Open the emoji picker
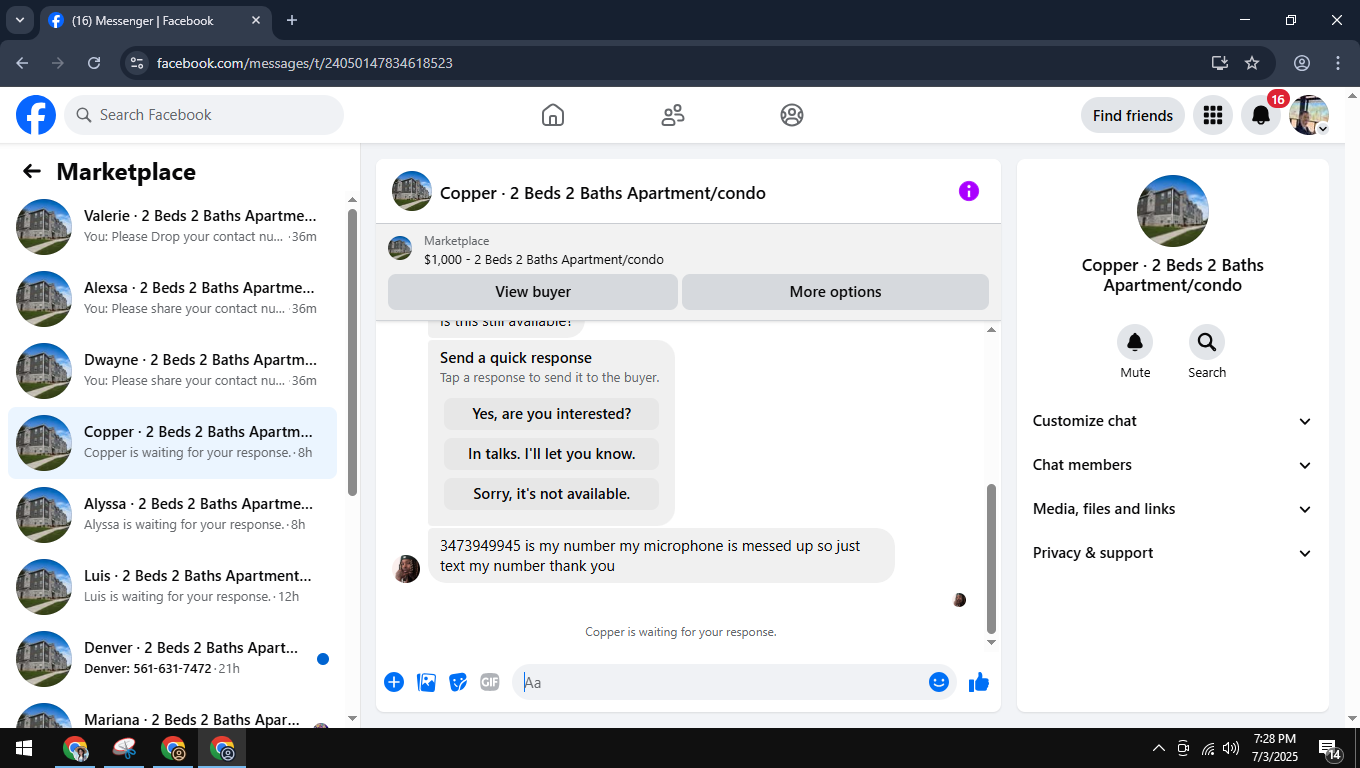 939,682
